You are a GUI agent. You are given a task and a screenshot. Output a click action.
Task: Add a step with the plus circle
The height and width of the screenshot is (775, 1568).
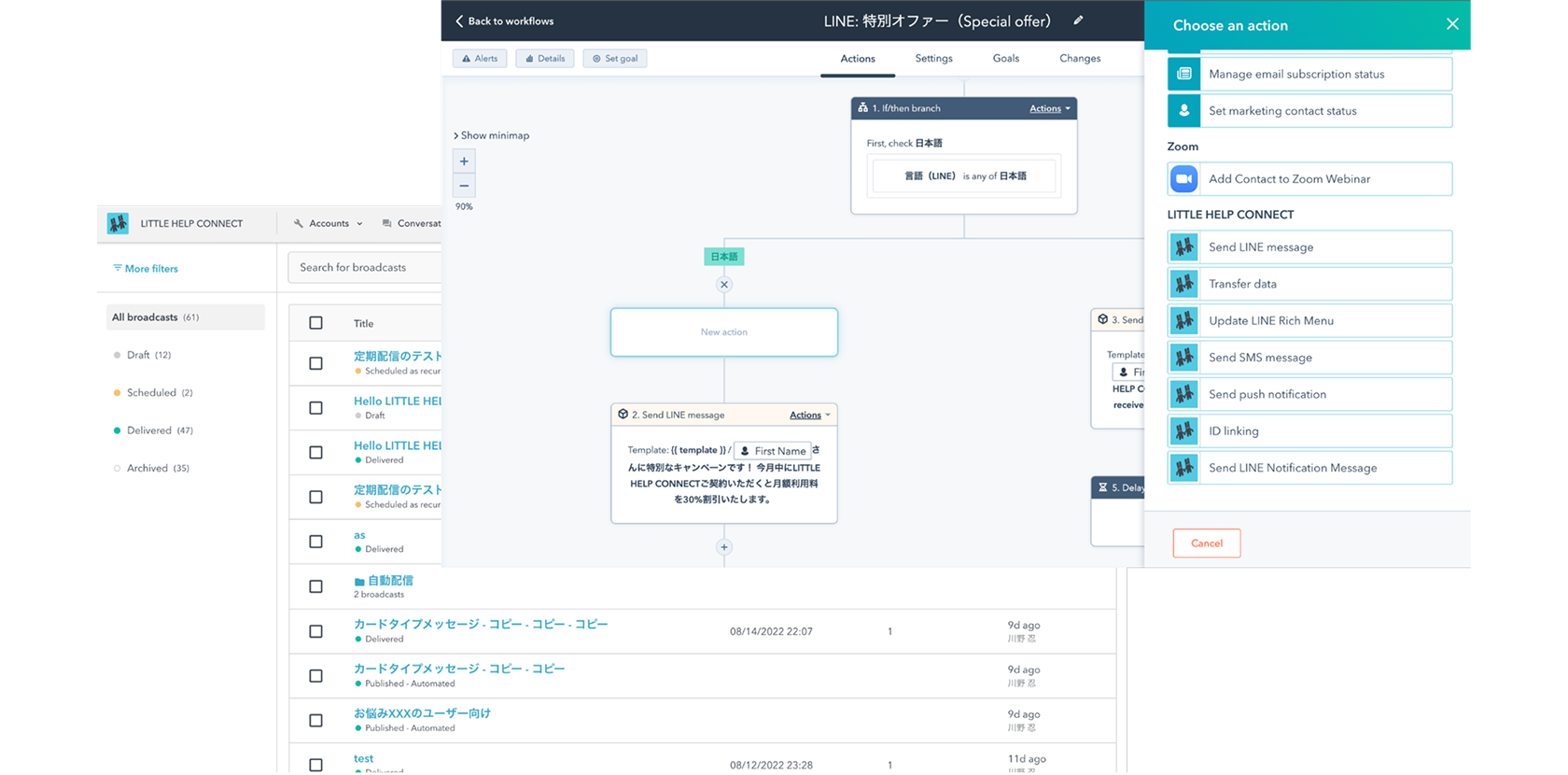point(723,547)
